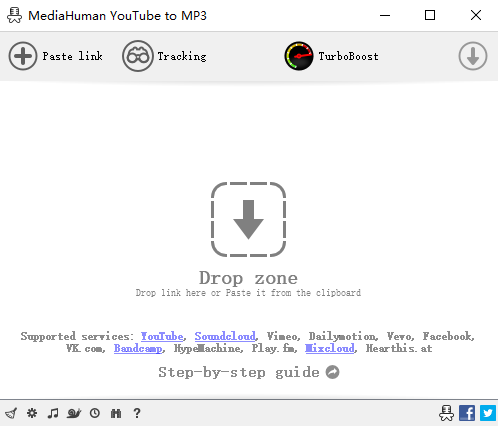Click the Hearthis.at service name
The height and width of the screenshot is (427, 498).
399,348
